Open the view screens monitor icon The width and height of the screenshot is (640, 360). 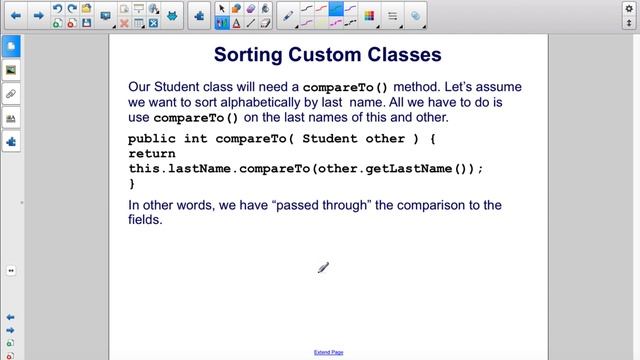click(x=106, y=16)
